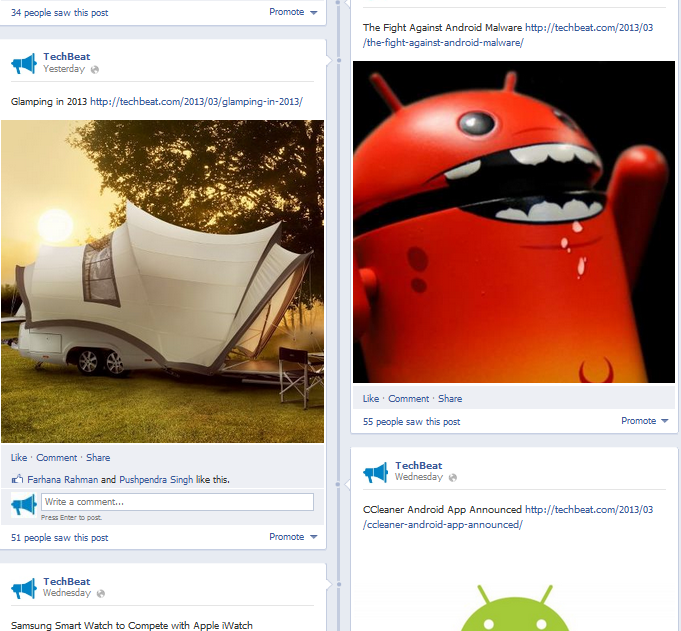This screenshot has width=681, height=631.
Task: Open the ccleaner-android-app-announced link
Action: point(508,517)
